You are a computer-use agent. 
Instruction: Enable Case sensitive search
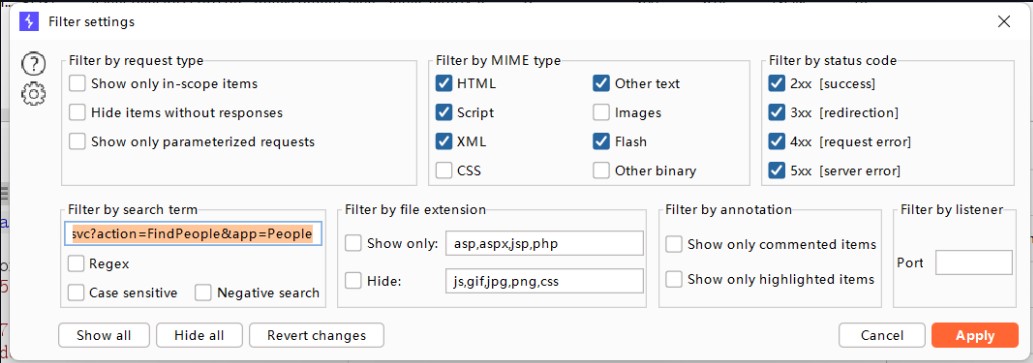76,293
